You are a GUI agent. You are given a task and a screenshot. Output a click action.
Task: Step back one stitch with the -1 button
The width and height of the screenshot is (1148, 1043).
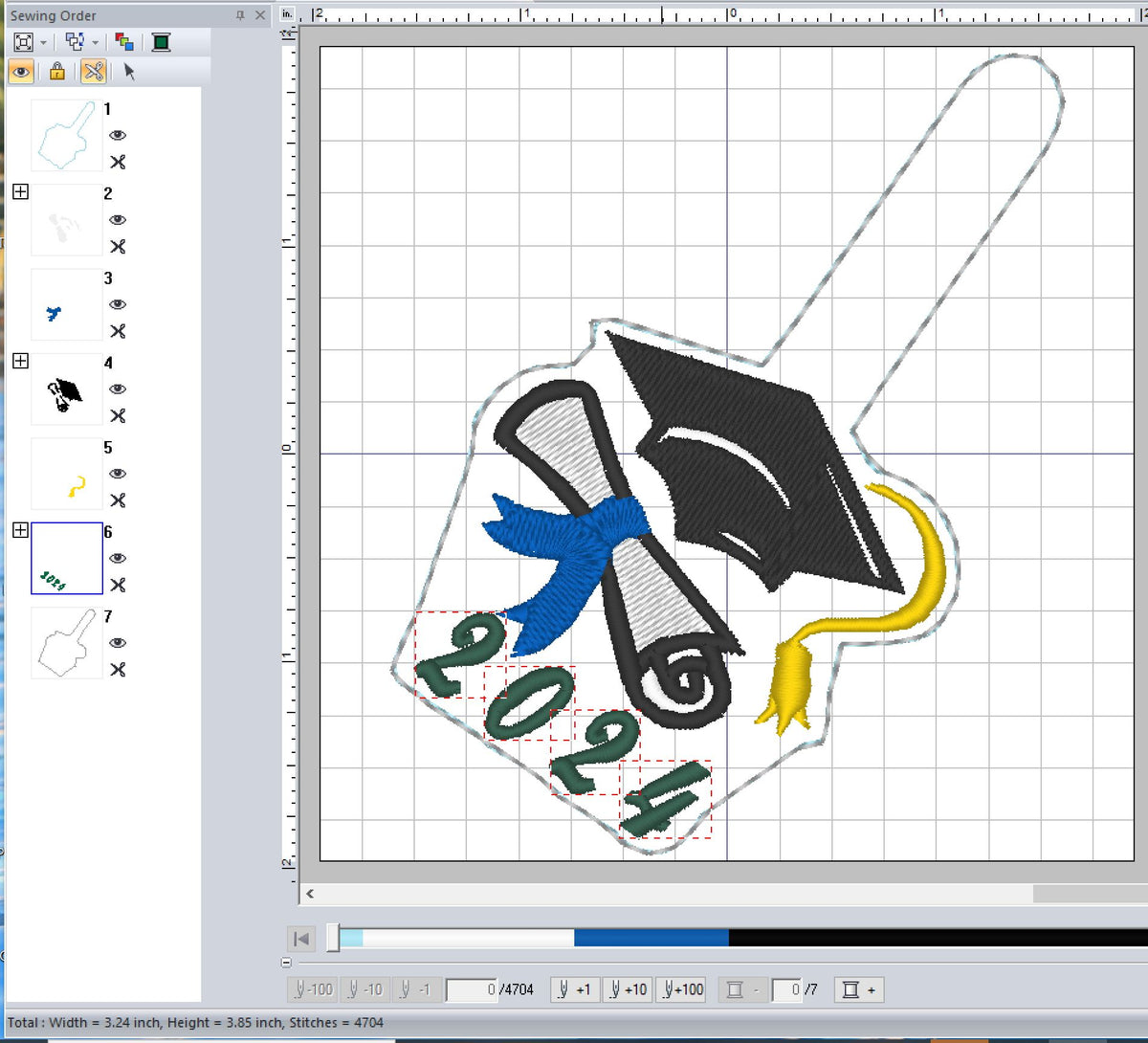(417, 989)
